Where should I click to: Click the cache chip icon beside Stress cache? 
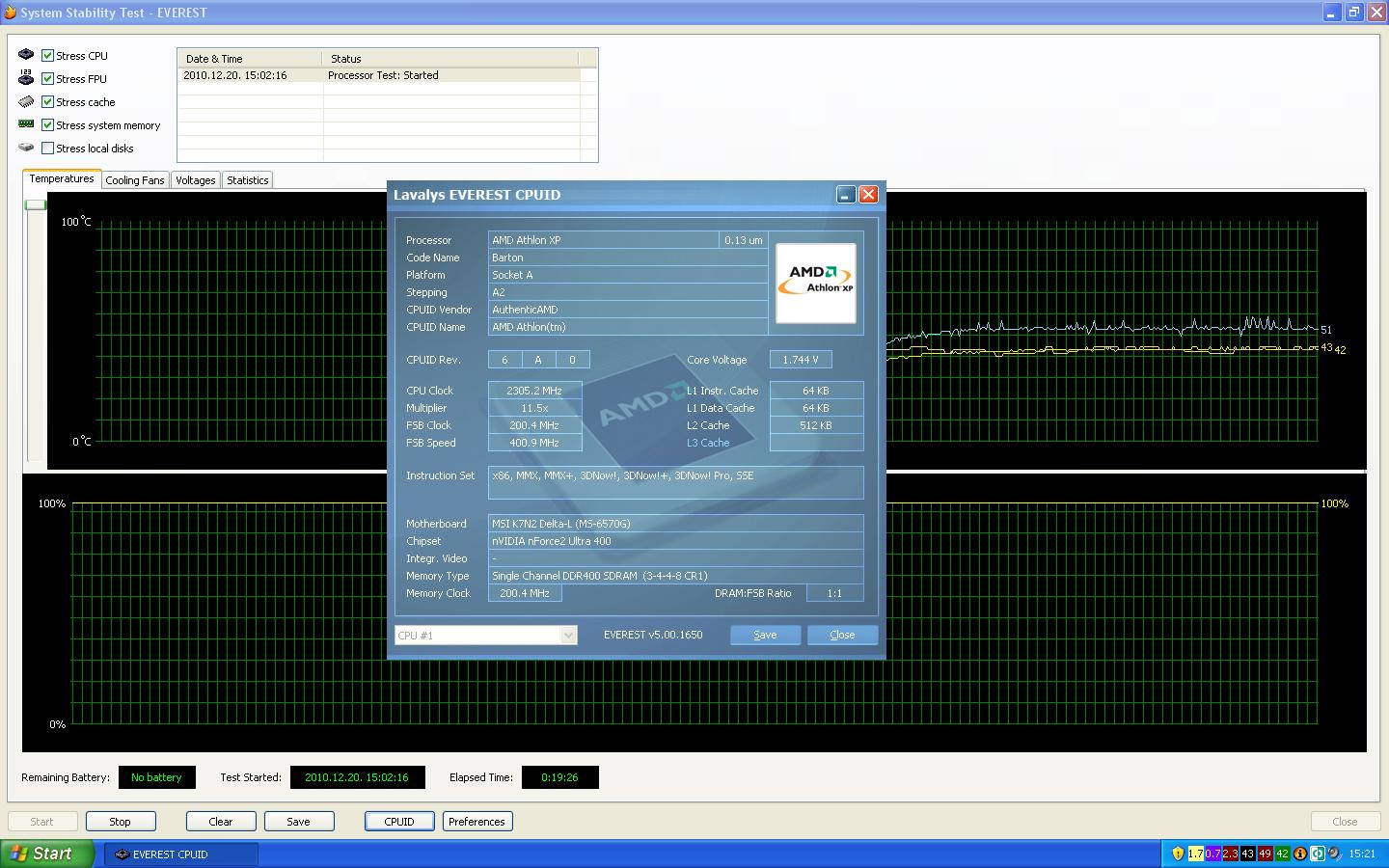pos(26,101)
